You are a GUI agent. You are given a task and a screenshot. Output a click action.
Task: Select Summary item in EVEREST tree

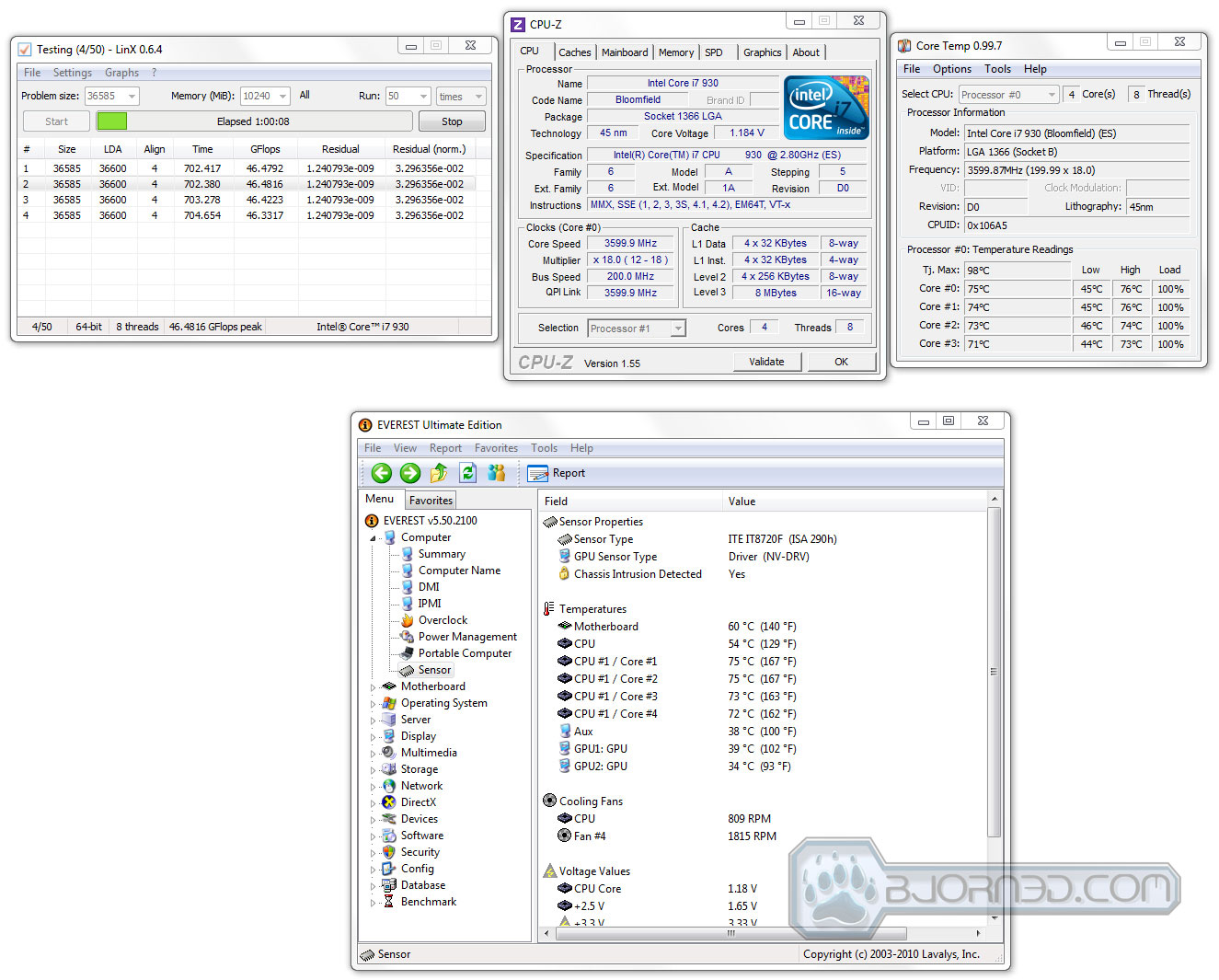442,554
